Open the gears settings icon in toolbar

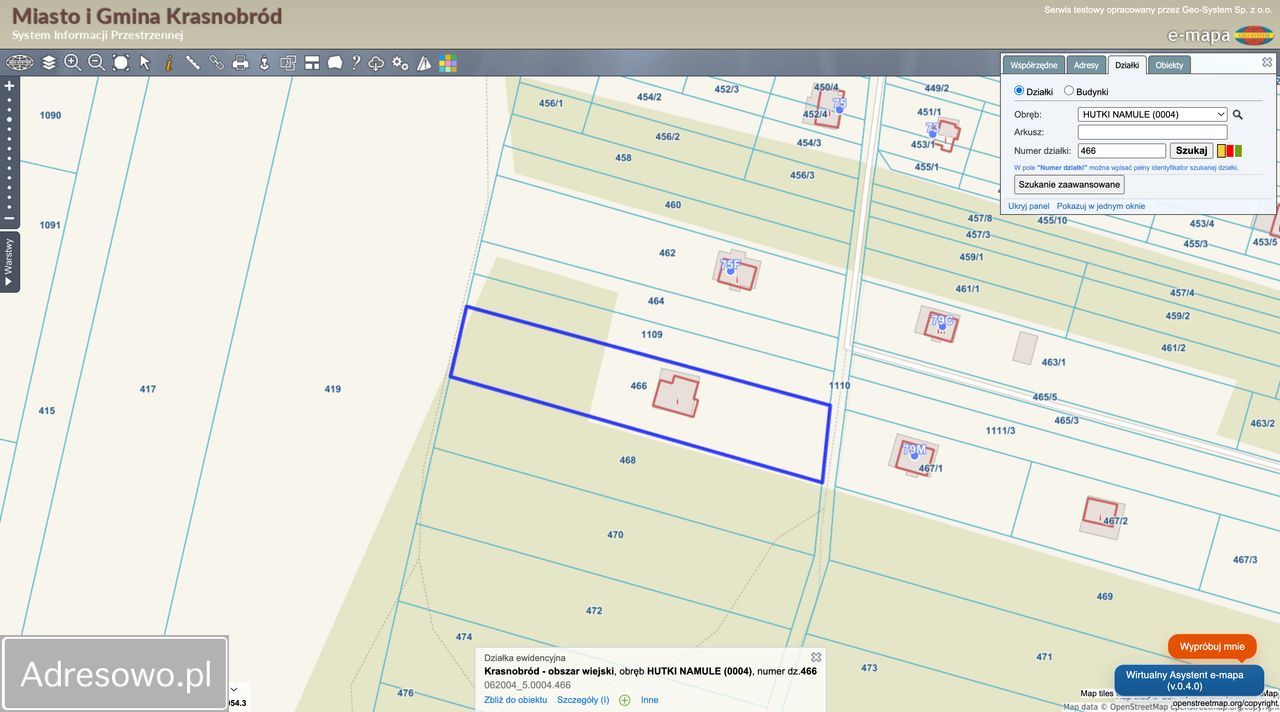coord(400,63)
